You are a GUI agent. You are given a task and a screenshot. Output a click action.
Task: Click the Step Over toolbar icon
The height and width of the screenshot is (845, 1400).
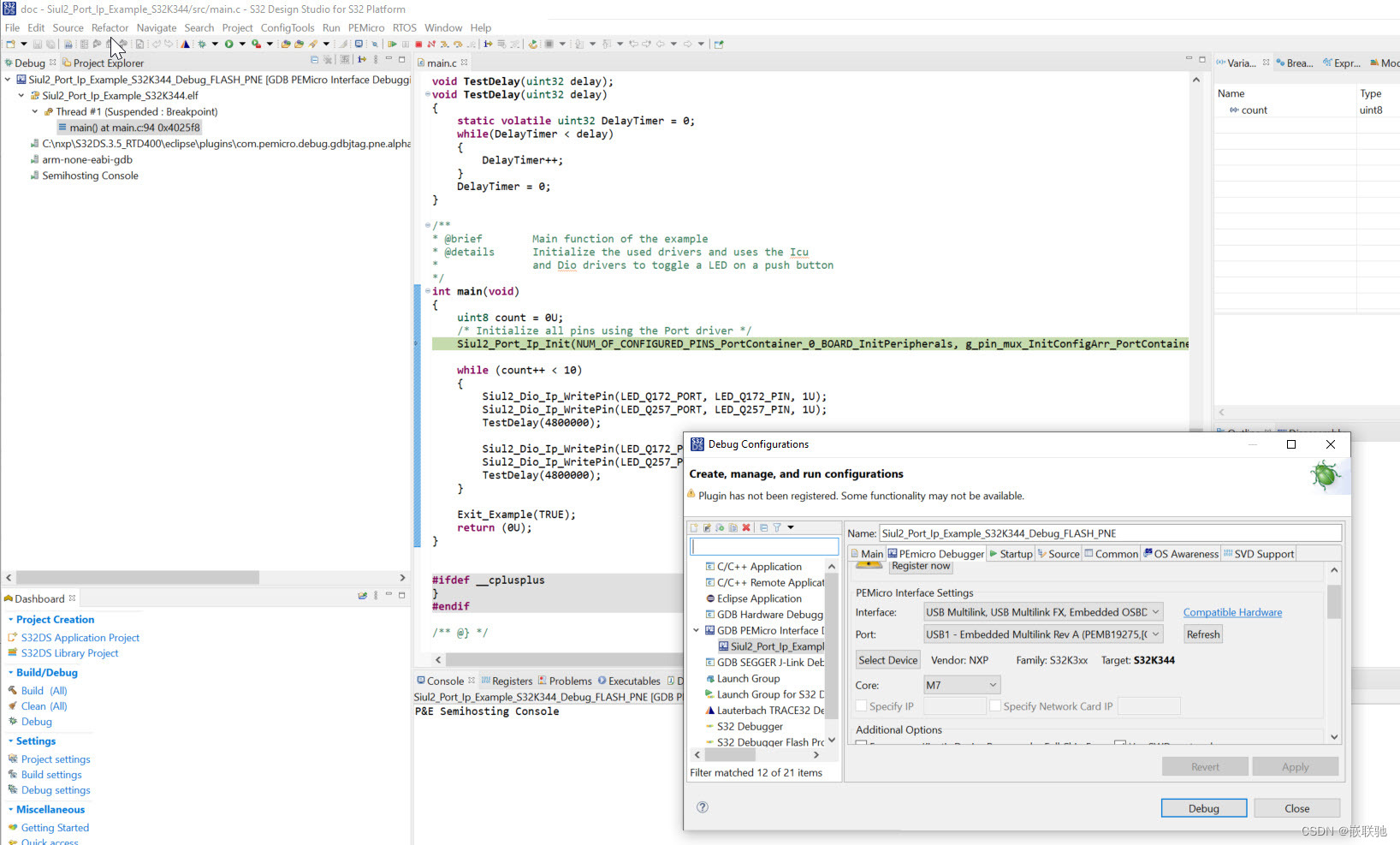pos(458,44)
